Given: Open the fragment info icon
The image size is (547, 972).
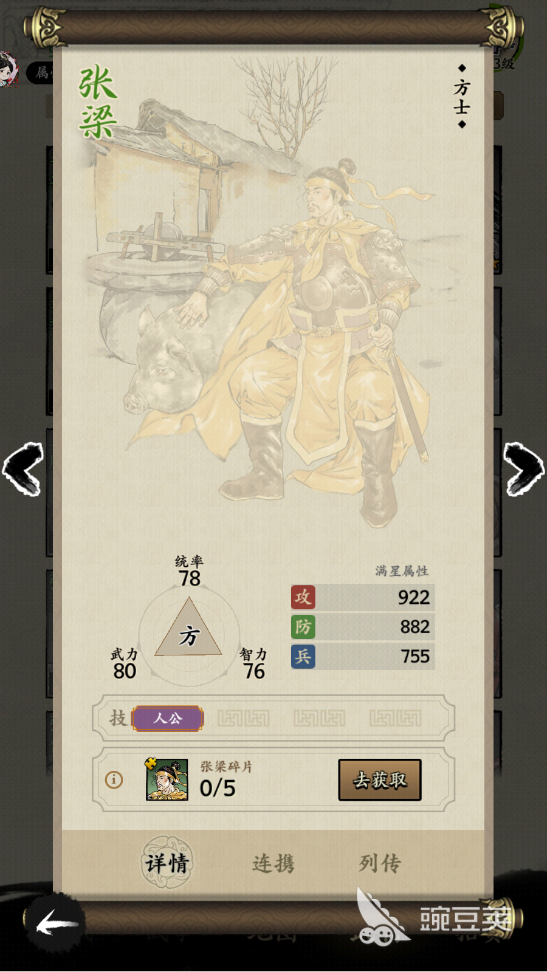Looking at the screenshot, I should (113, 780).
